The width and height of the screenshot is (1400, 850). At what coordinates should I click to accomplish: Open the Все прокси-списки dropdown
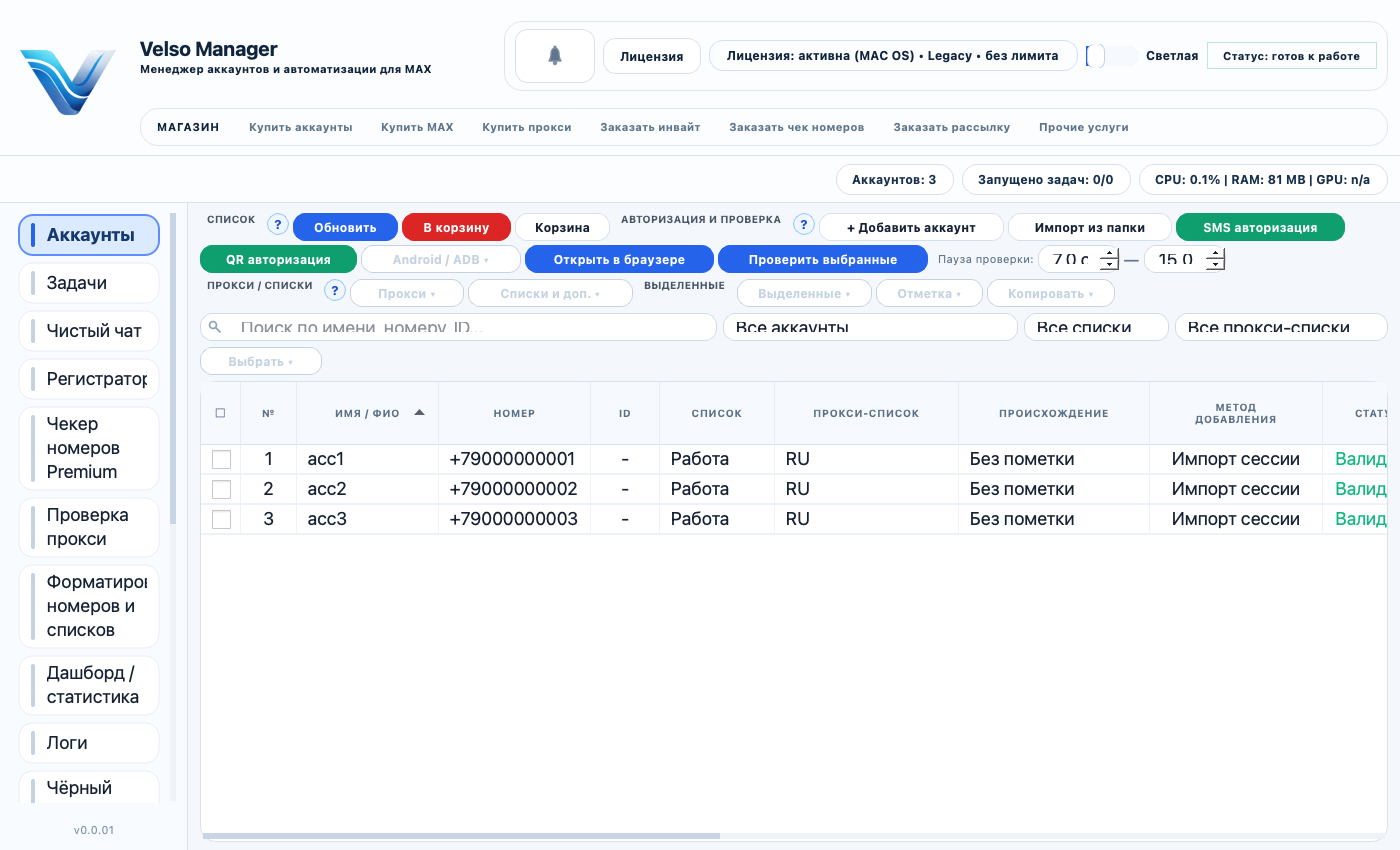pyautogui.click(x=1280, y=326)
